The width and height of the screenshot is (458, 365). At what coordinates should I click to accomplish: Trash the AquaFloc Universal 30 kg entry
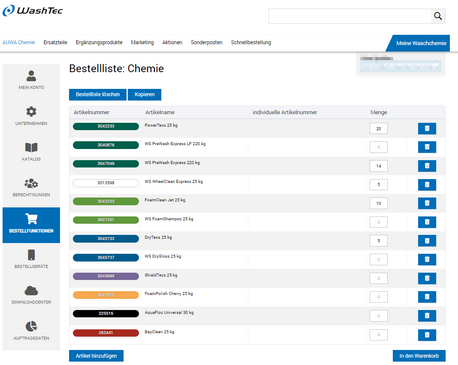[427, 316]
